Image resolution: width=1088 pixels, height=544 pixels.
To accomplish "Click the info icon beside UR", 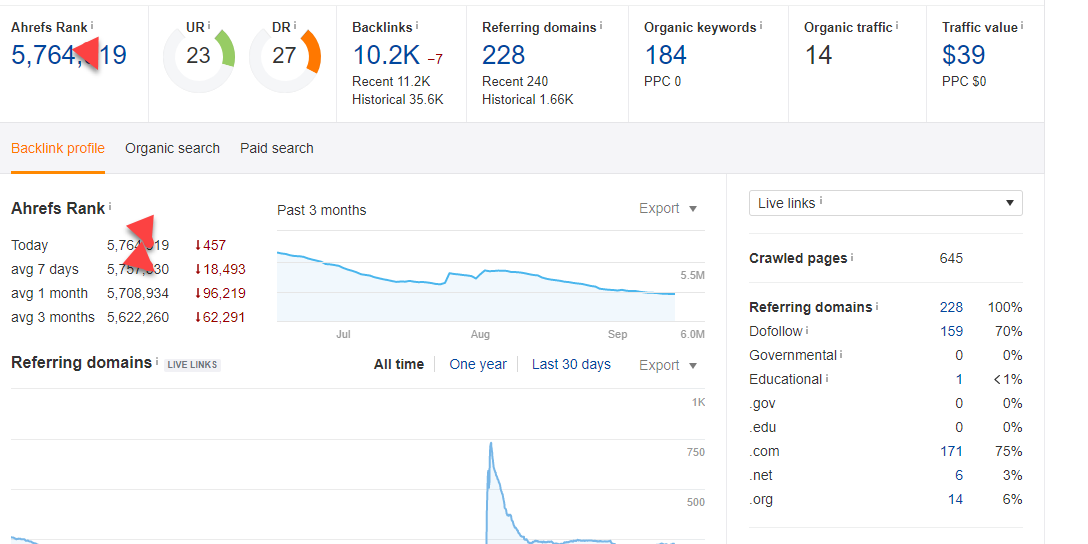I will [x=209, y=26].
